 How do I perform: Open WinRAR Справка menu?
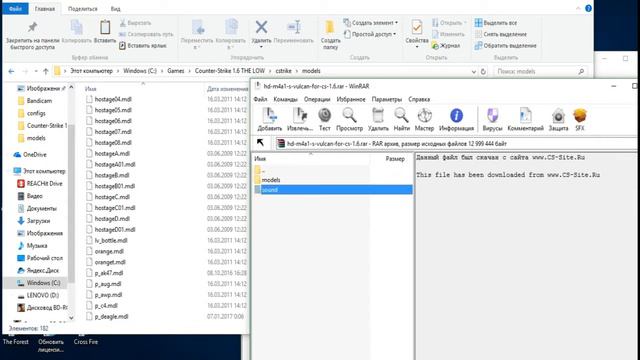tap(419, 99)
